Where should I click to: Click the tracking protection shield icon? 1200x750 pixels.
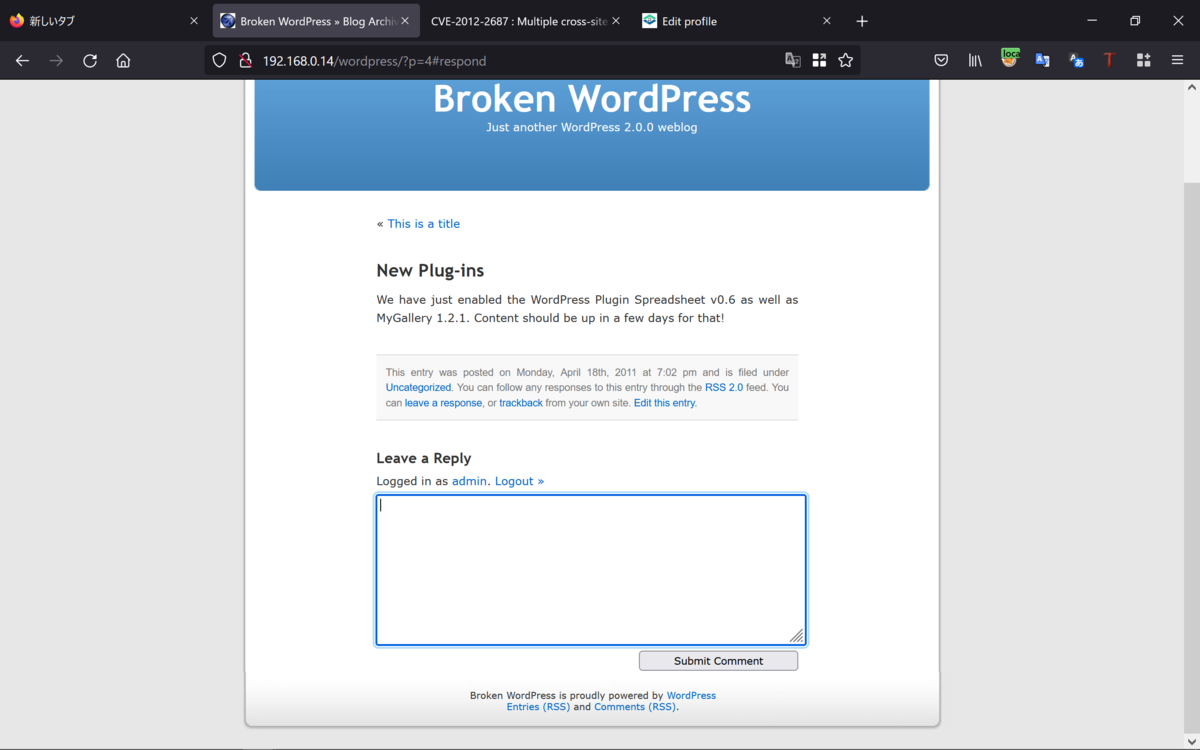point(220,61)
